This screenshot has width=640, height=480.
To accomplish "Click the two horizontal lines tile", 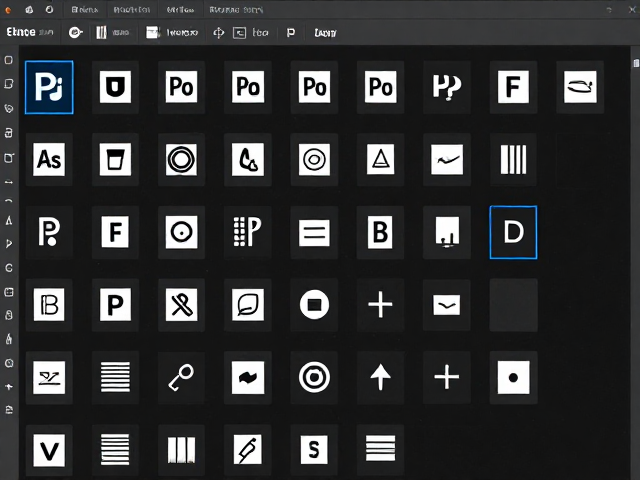I will pos(314,232).
